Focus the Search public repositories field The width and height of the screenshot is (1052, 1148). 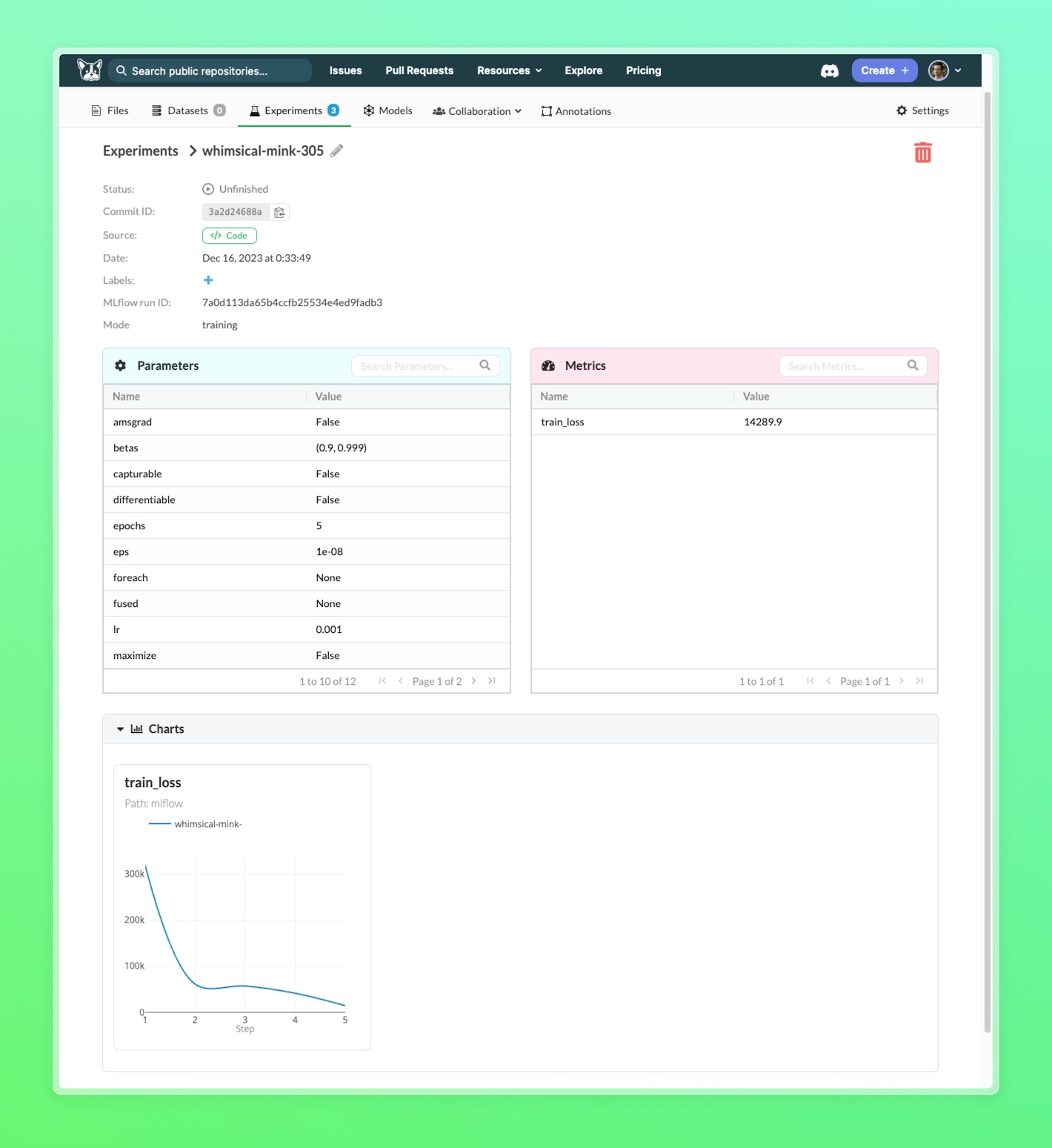click(211, 71)
